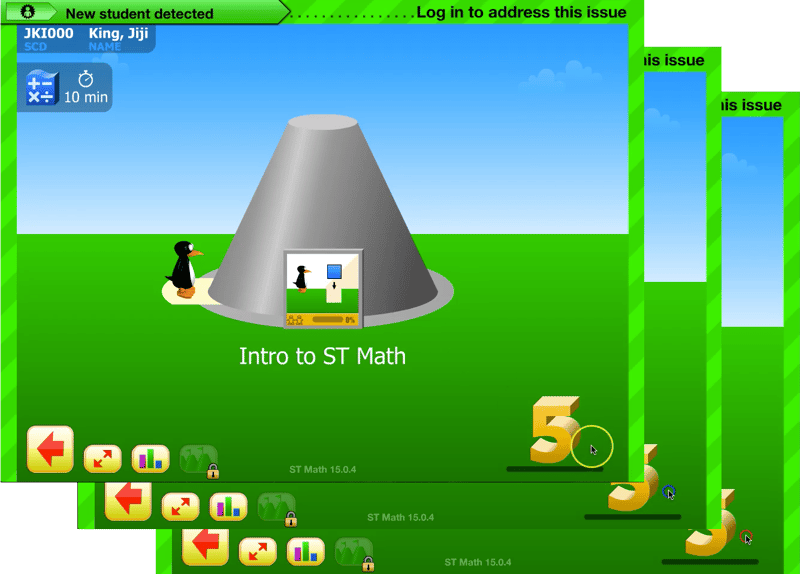The height and width of the screenshot is (574, 800).
Task: Click the red back arrow in the middle window
Action: click(x=128, y=500)
